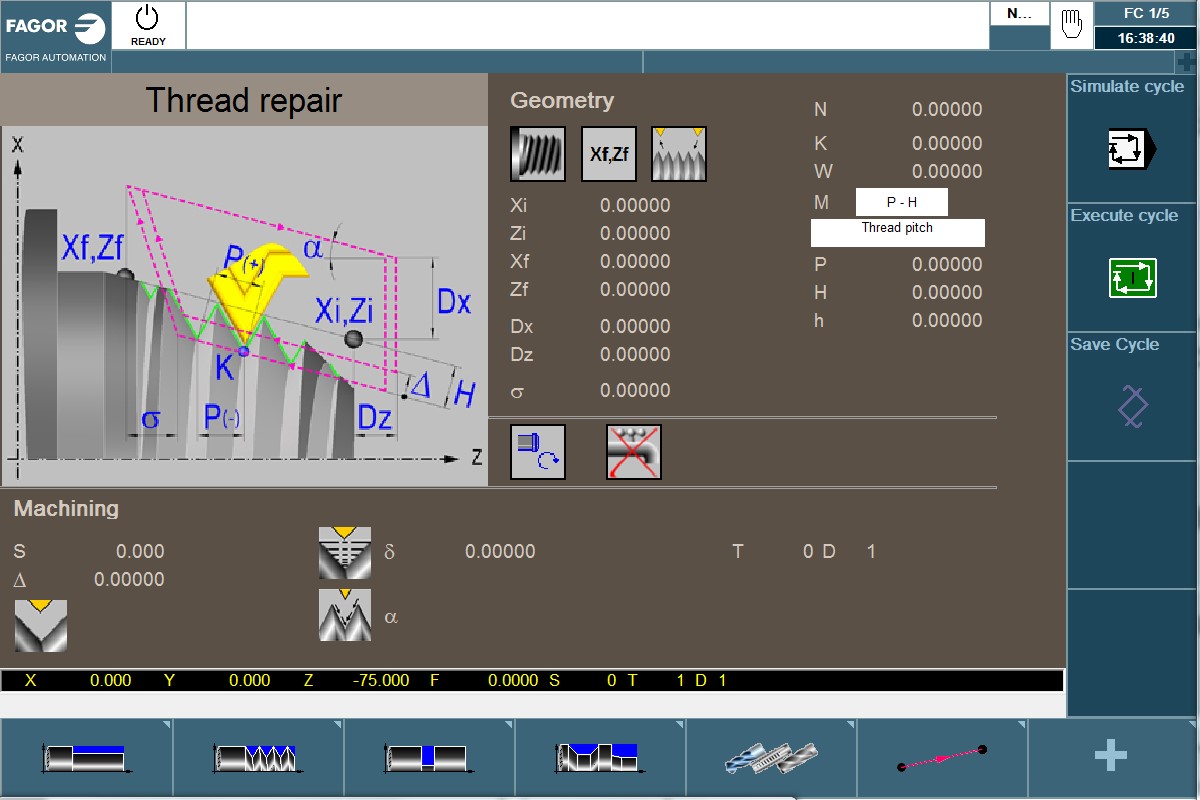Click the spindle rotation direction icon
The height and width of the screenshot is (800, 1200).
pyautogui.click(x=537, y=452)
